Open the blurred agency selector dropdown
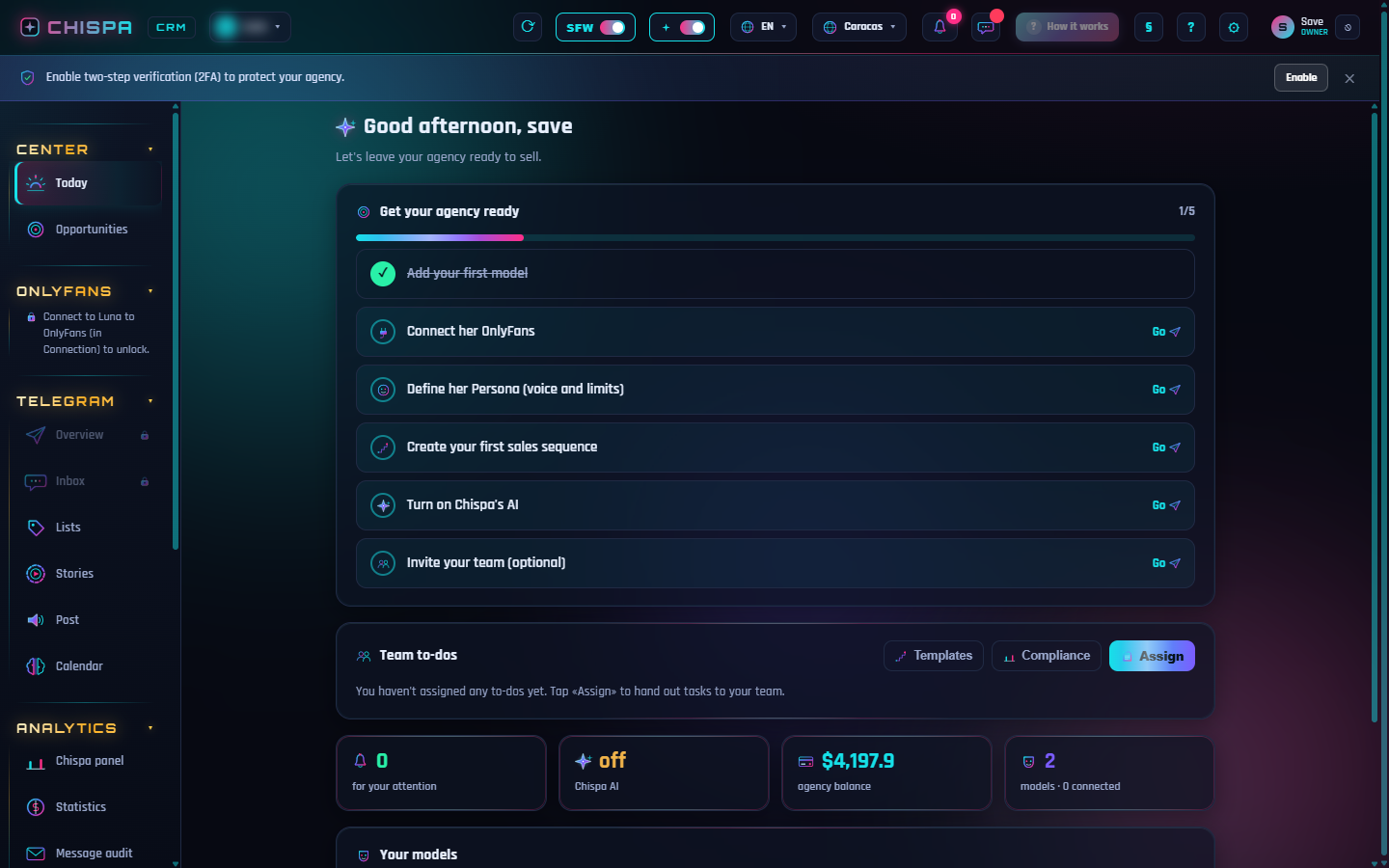This screenshot has width=1389, height=868. click(x=250, y=27)
